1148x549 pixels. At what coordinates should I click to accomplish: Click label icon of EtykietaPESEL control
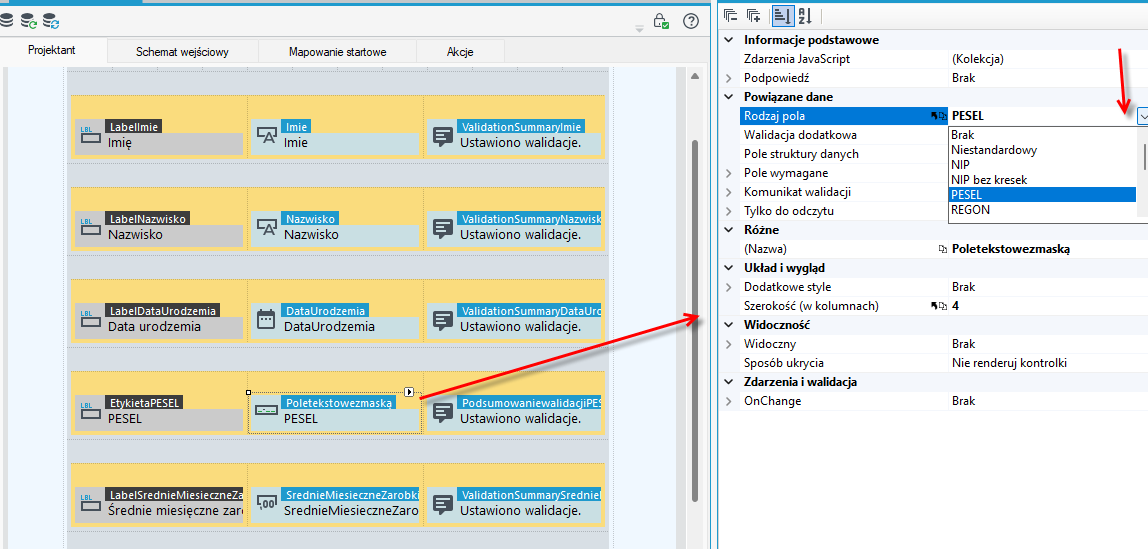[x=89, y=411]
